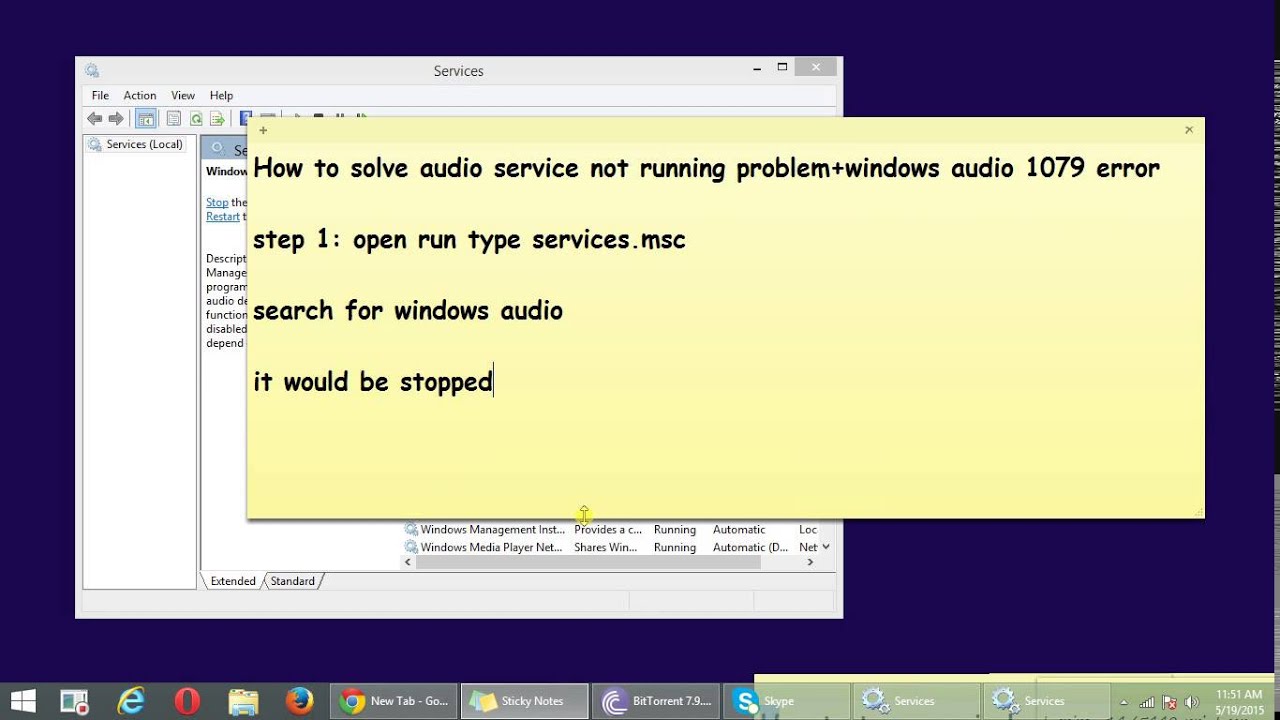Open Opera browser from the taskbar
Image resolution: width=1280 pixels, height=720 pixels.
187,701
